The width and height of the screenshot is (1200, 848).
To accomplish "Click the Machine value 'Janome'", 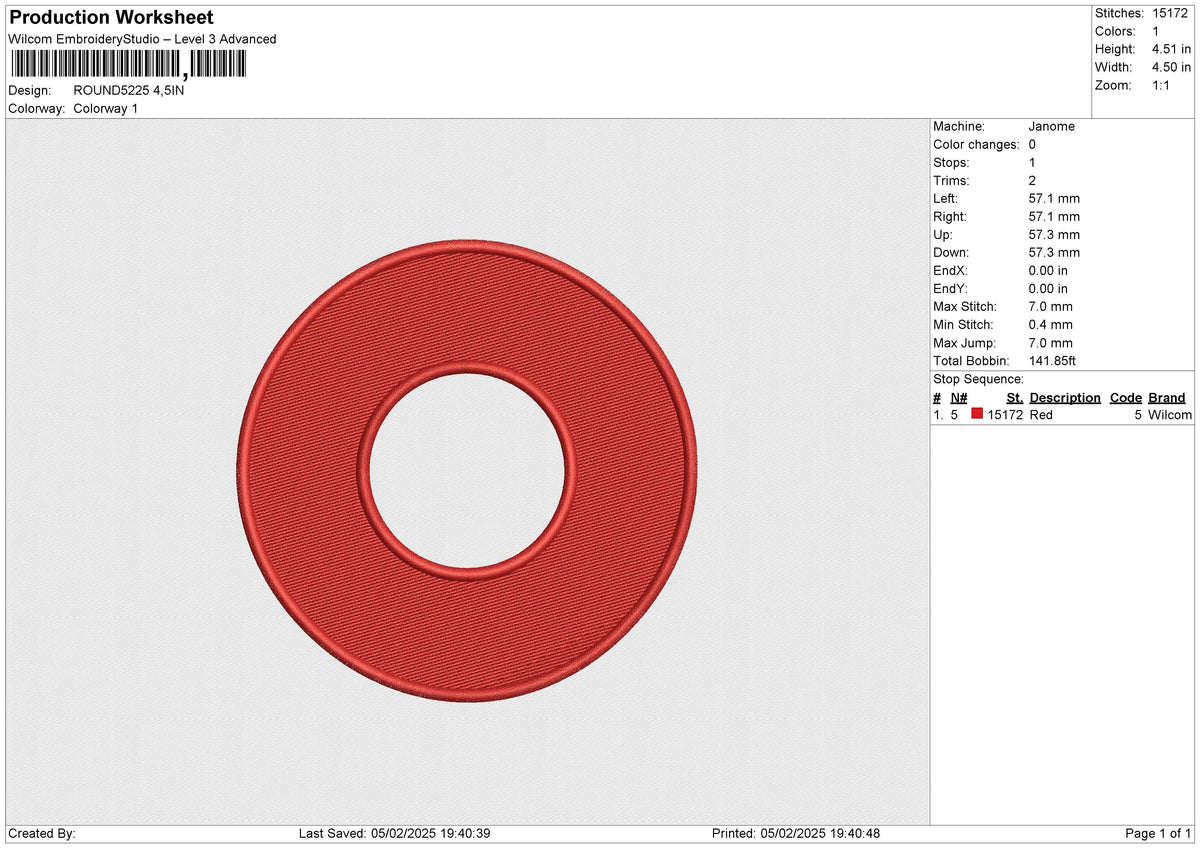I will click(x=1052, y=126).
